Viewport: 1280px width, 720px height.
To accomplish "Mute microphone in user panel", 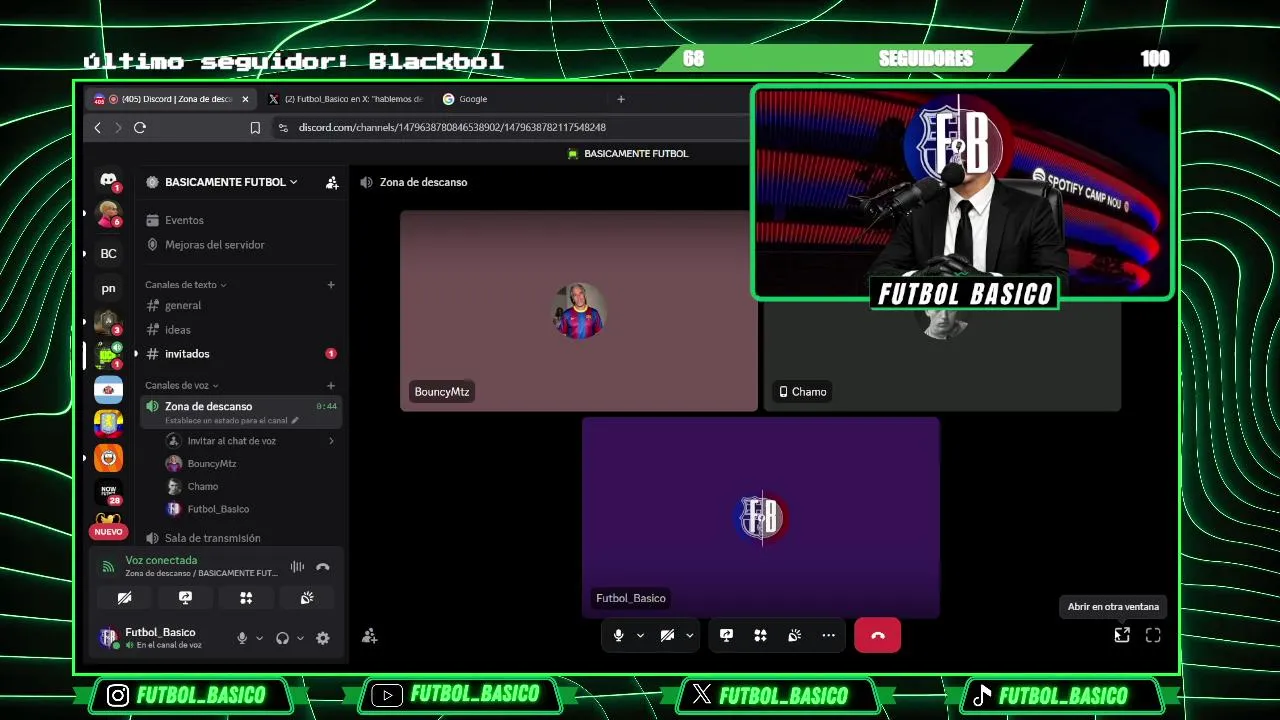I will 242,638.
